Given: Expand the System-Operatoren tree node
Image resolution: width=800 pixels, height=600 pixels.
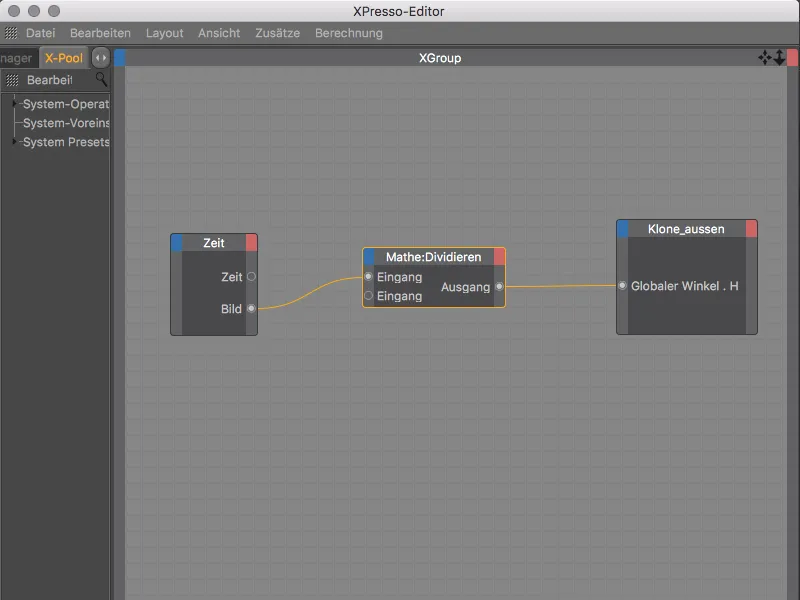Looking at the screenshot, I should click(14, 104).
